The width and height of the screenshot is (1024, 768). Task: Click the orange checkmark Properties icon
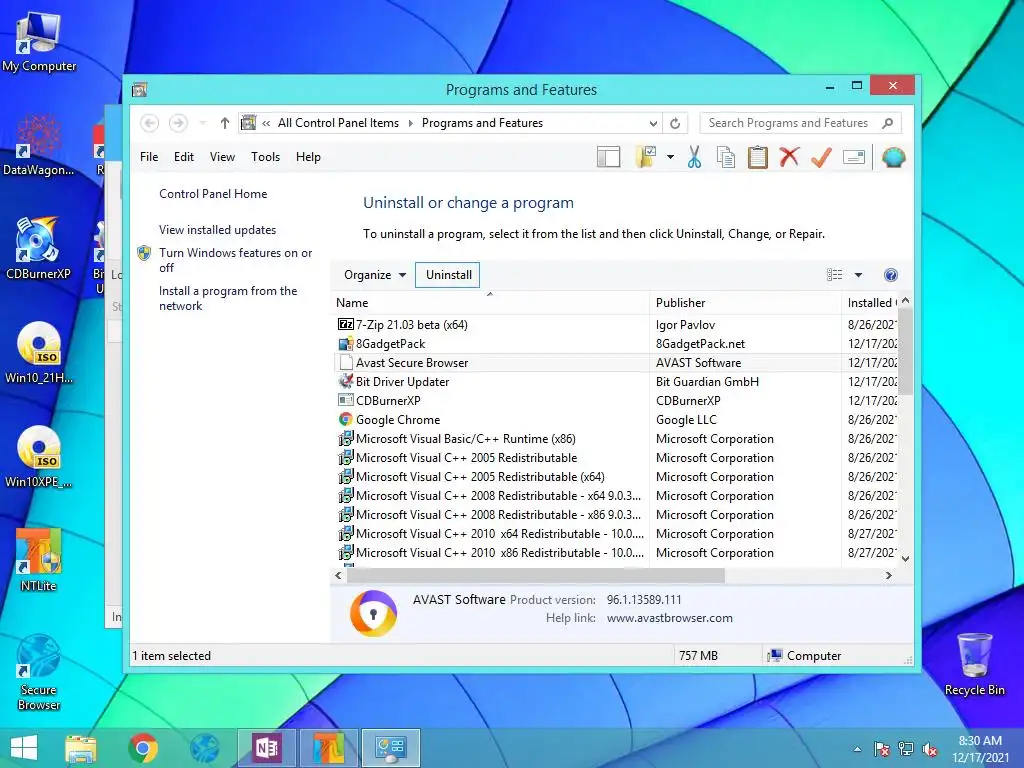pyautogui.click(x=821, y=157)
